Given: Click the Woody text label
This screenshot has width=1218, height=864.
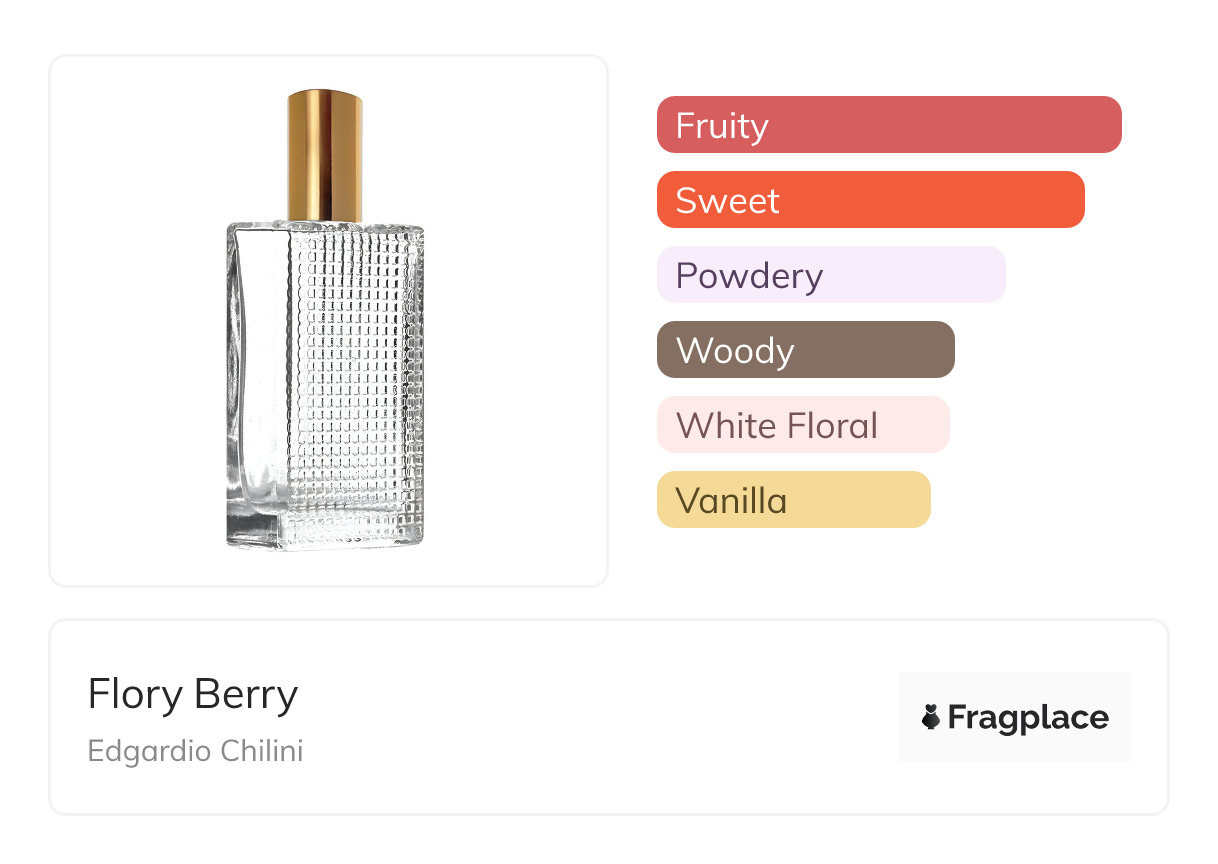Looking at the screenshot, I should 735,350.
